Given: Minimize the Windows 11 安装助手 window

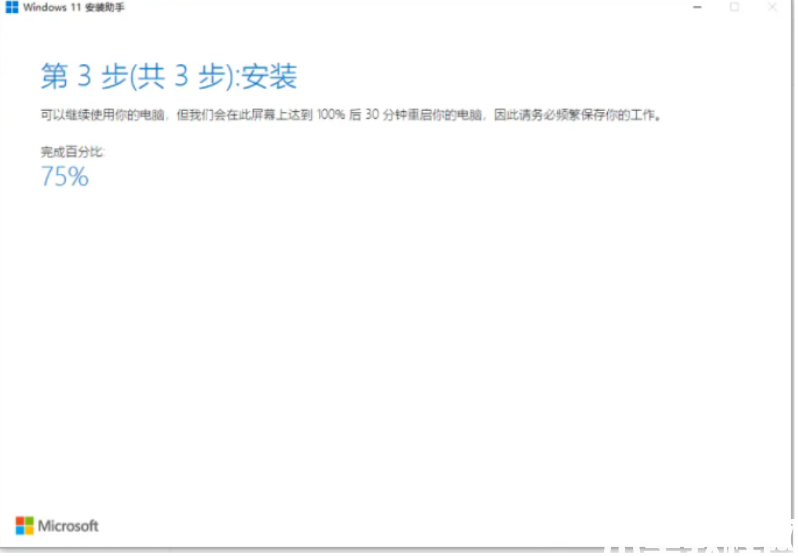Looking at the screenshot, I should [x=697, y=7].
